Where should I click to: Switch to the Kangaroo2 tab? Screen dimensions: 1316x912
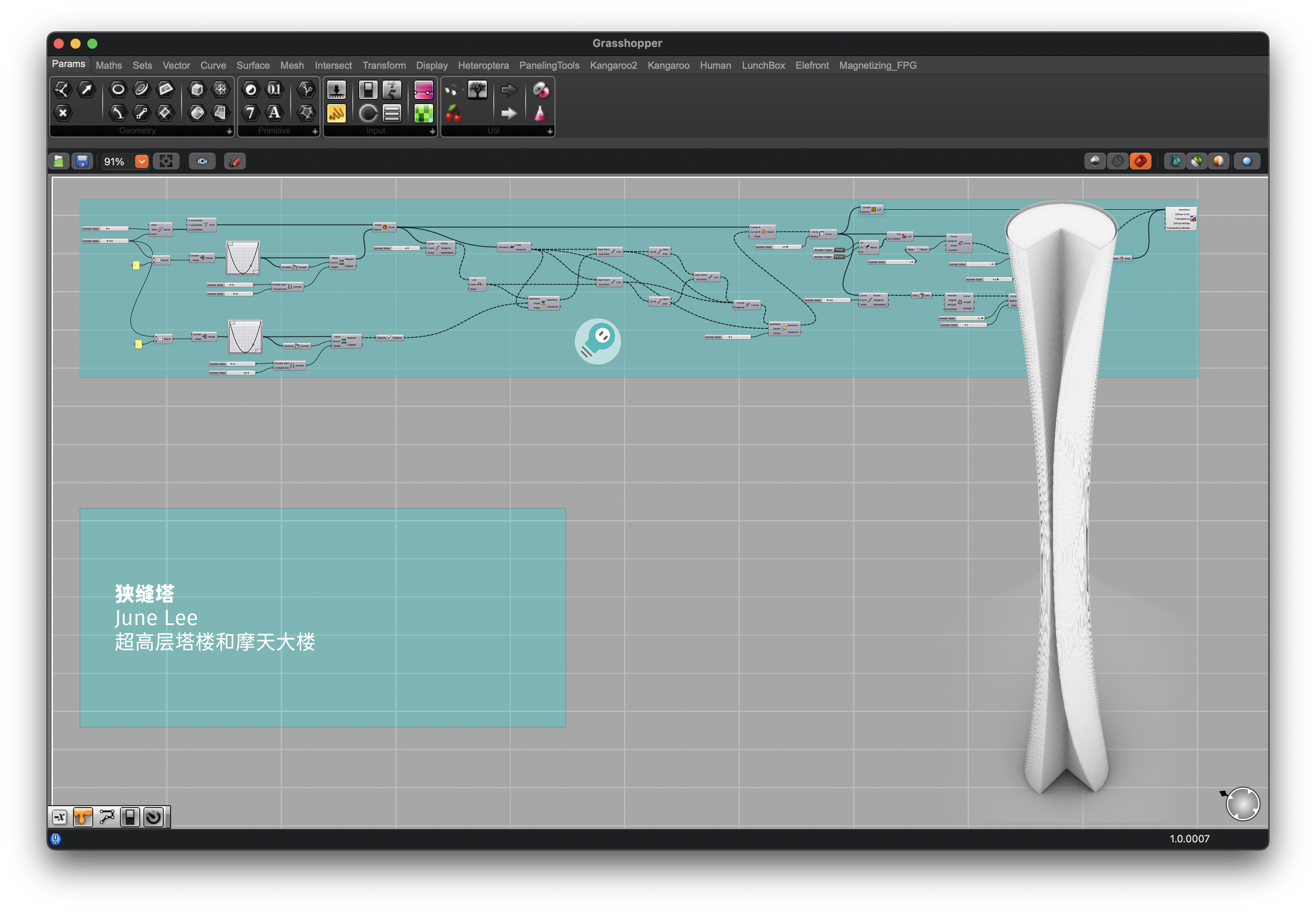613,65
